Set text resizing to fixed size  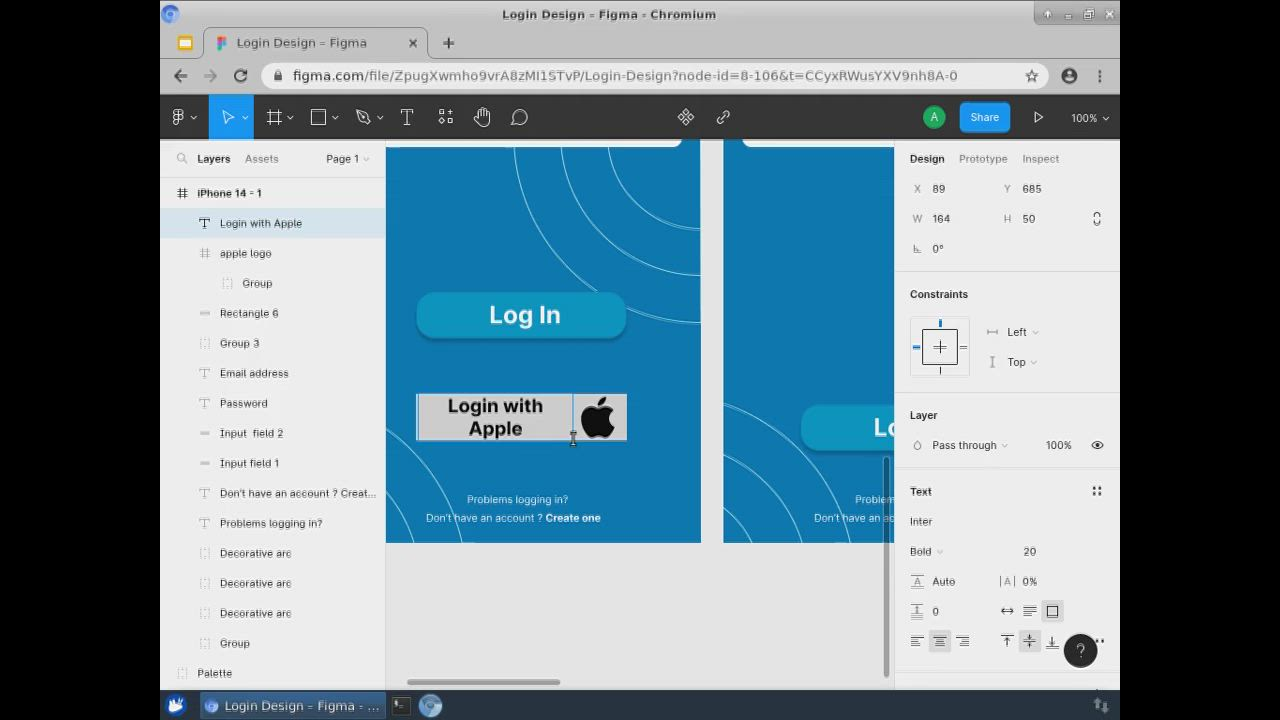tap(1052, 611)
